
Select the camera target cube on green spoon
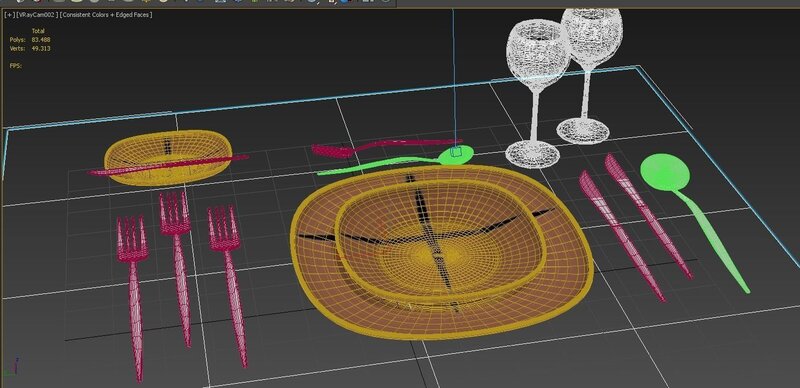click(x=457, y=151)
